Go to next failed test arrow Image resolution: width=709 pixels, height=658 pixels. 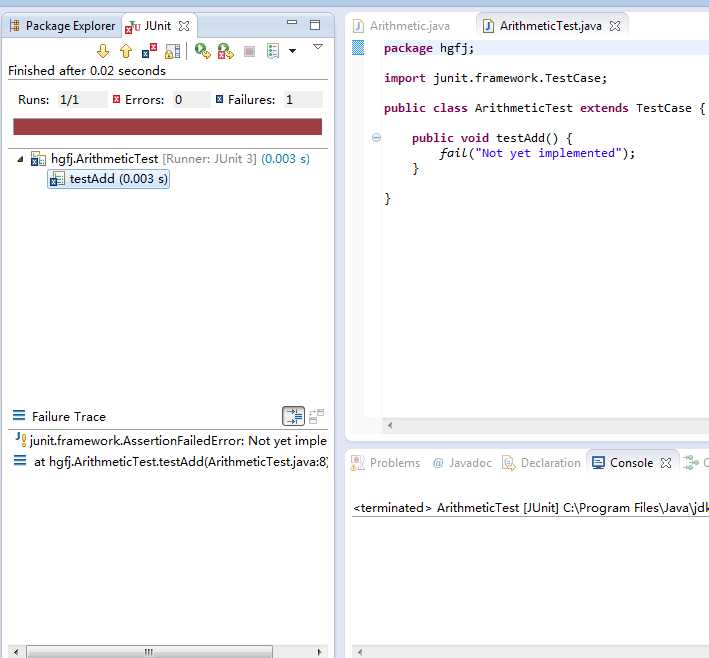pos(103,51)
